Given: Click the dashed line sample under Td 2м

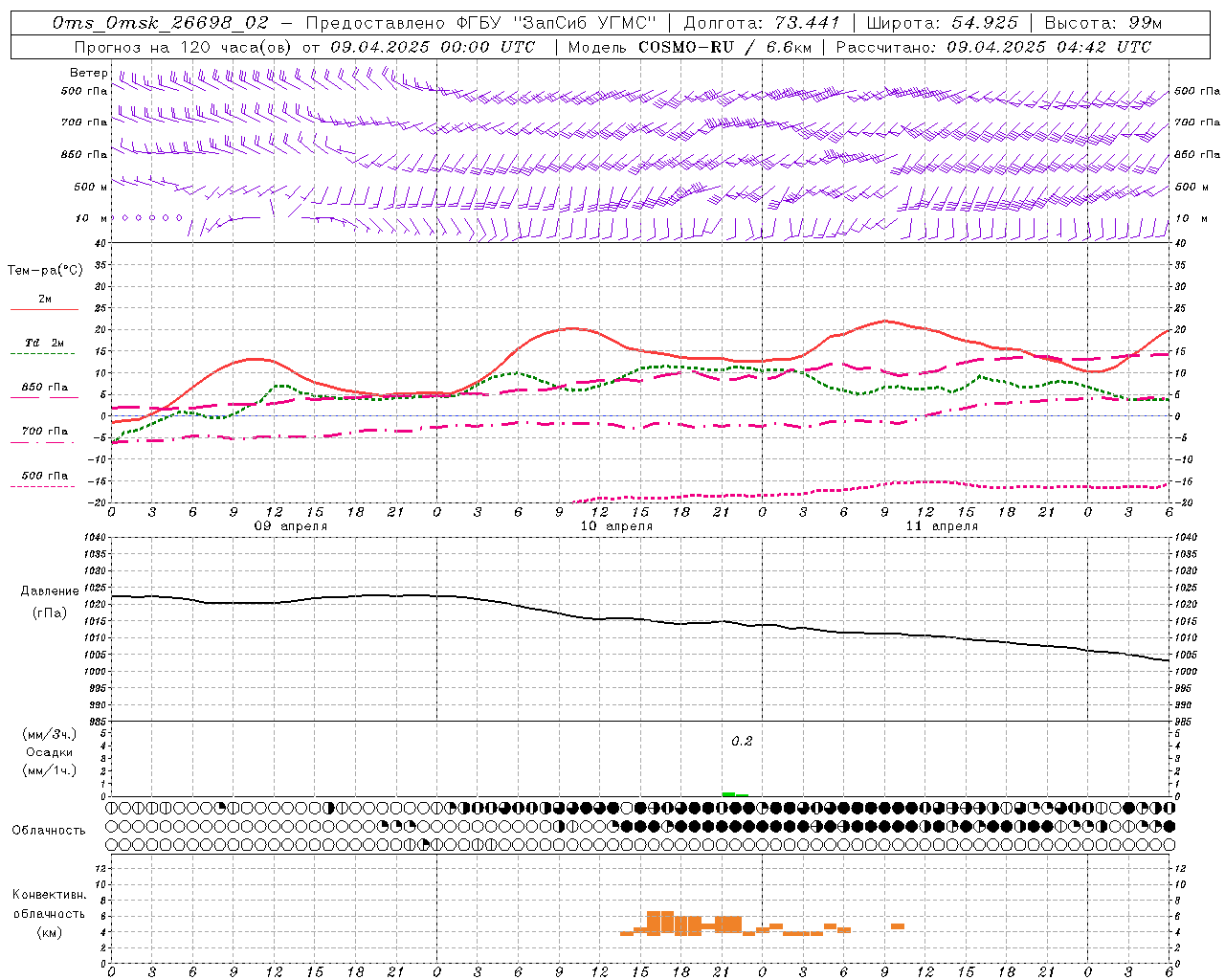Looking at the screenshot, I should [x=43, y=354].
